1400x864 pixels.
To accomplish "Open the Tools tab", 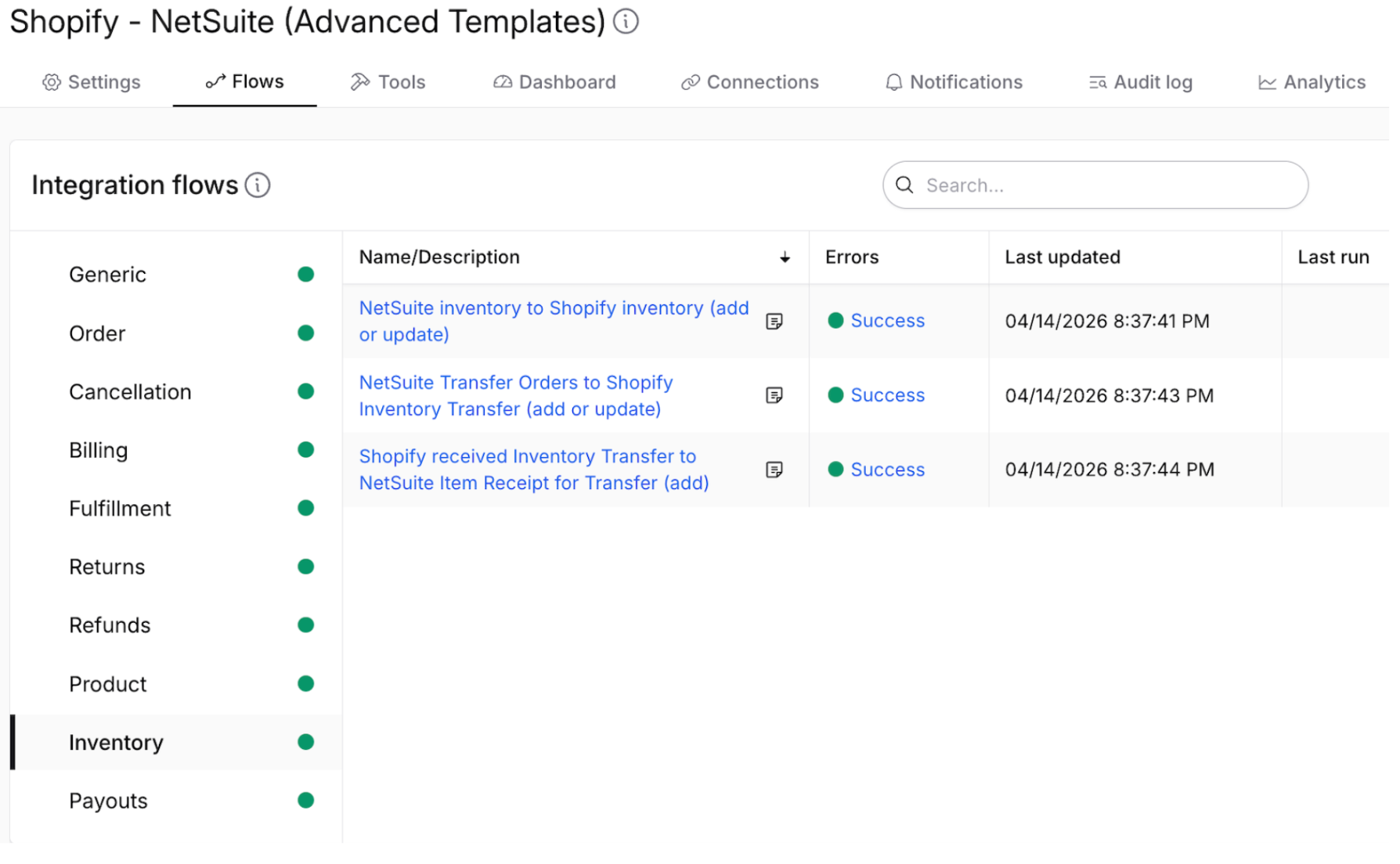I will (x=388, y=82).
